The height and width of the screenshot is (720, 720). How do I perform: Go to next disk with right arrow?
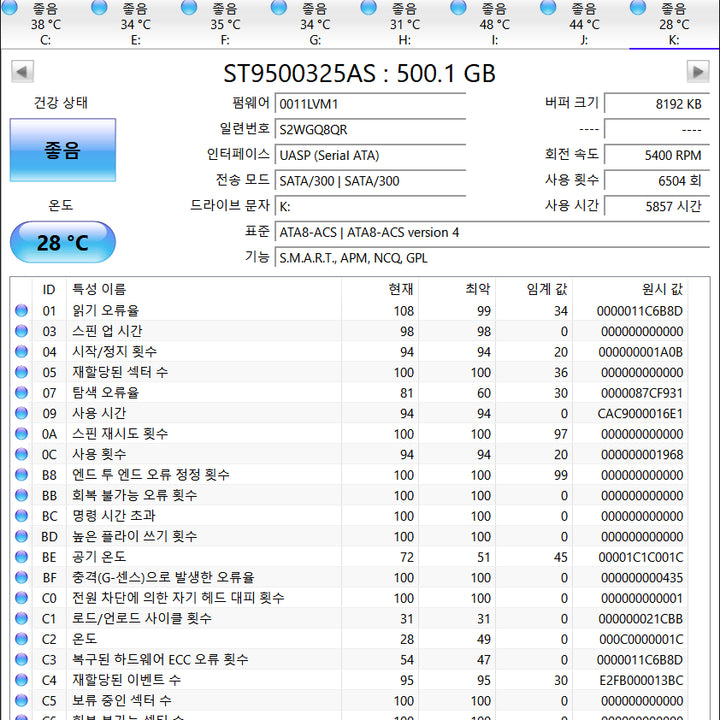point(698,72)
